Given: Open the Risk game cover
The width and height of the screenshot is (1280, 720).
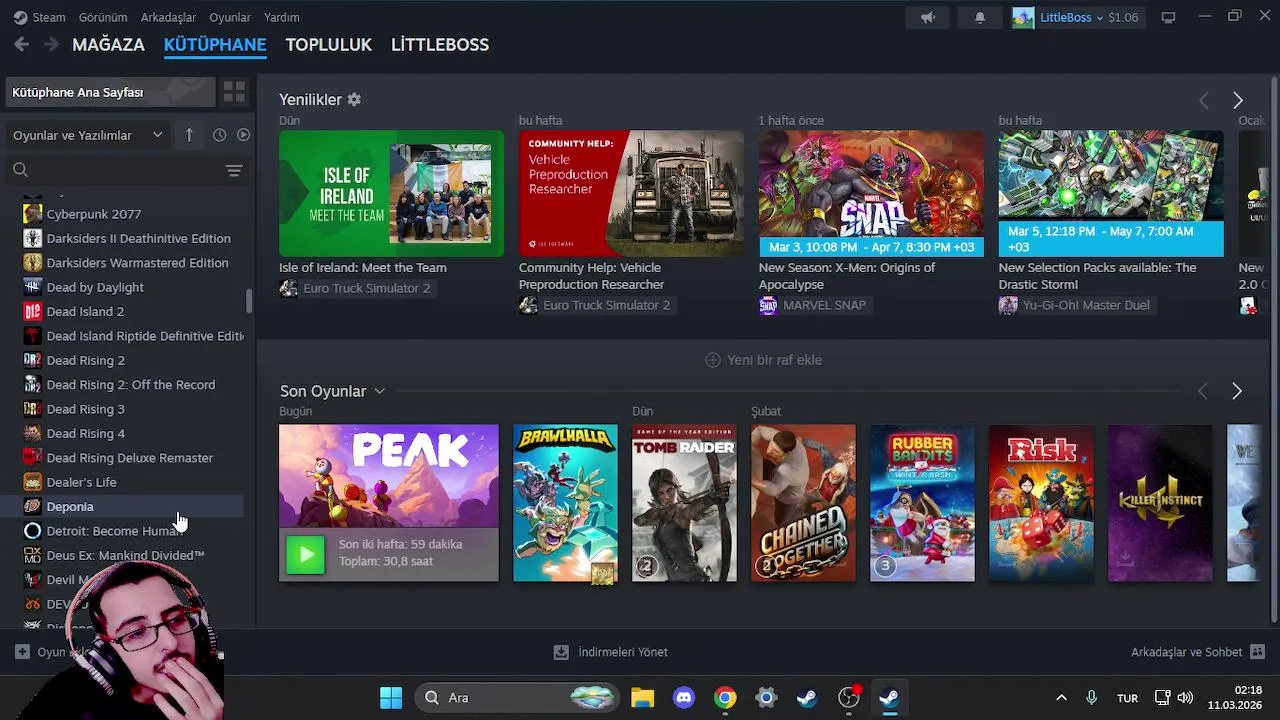Looking at the screenshot, I should 1042,503.
